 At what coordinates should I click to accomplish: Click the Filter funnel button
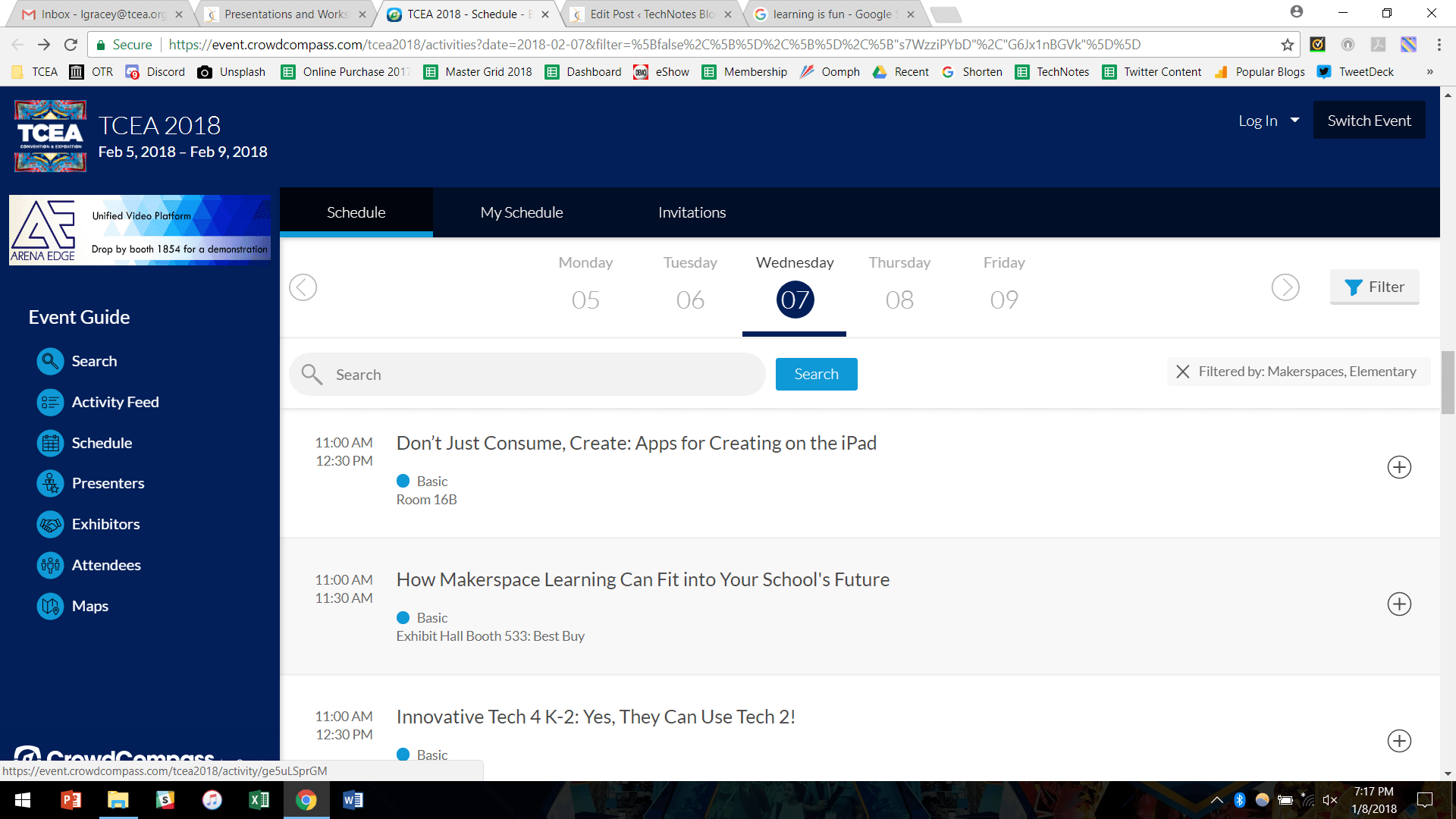1374,287
